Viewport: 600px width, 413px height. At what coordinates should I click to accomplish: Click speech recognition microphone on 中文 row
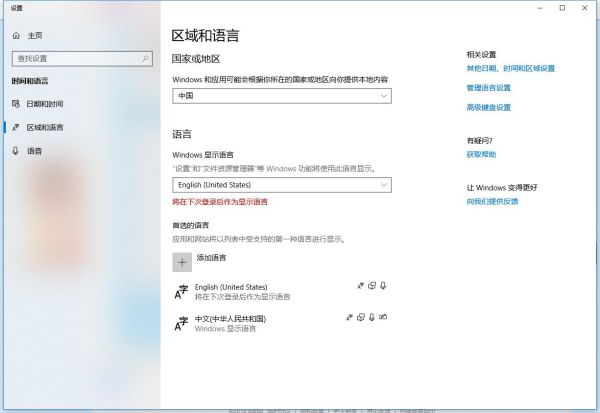click(x=372, y=317)
